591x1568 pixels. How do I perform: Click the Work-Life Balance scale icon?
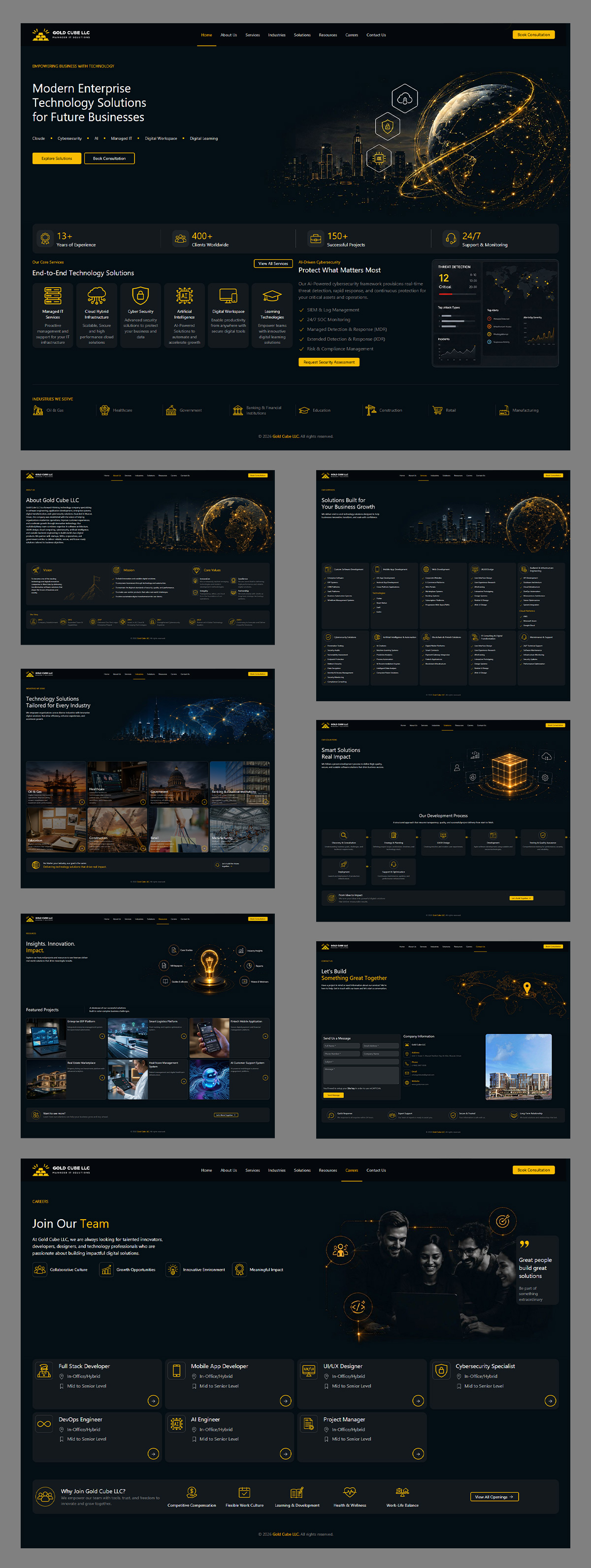(402, 1493)
